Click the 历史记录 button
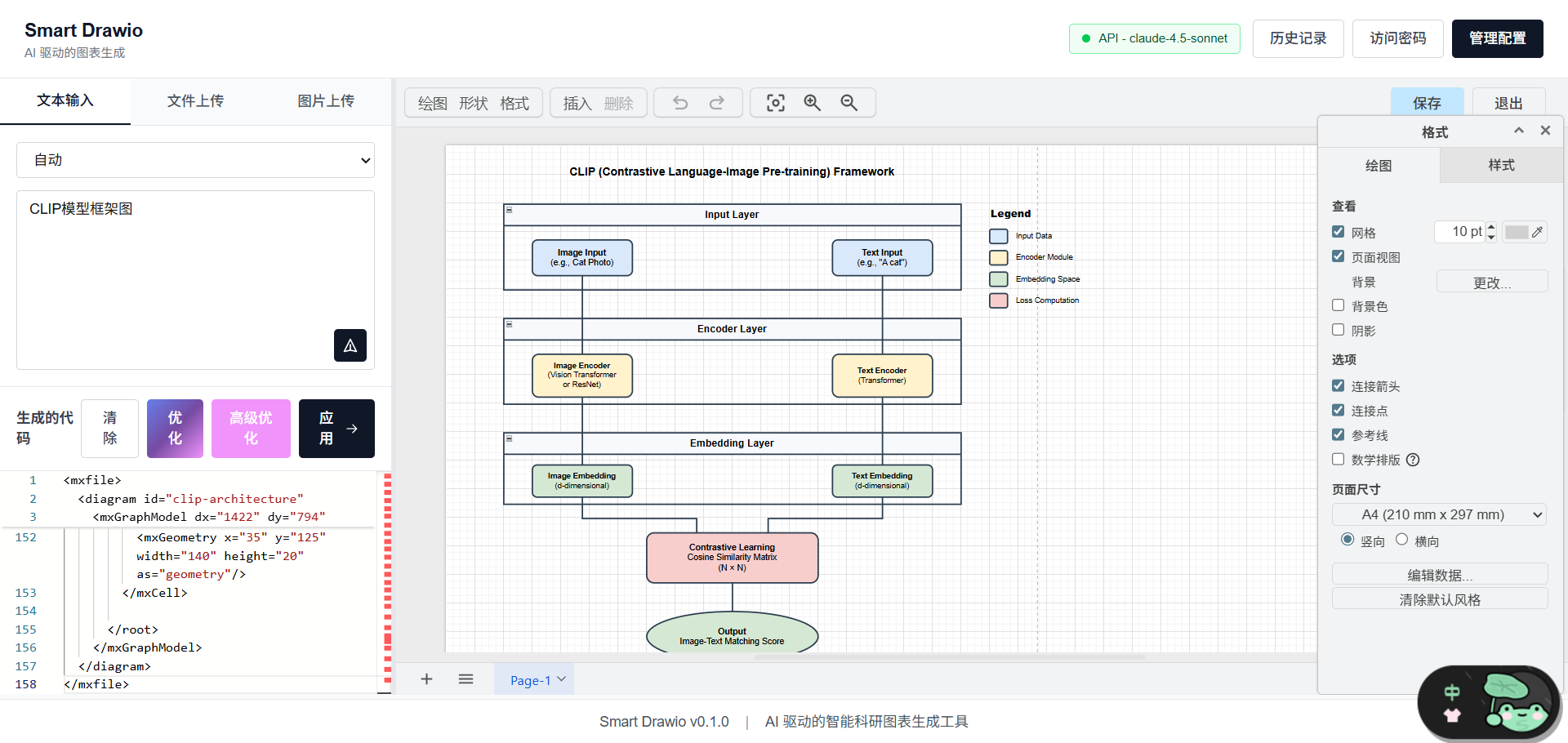Viewport: 1568px width, 743px height. (1298, 38)
